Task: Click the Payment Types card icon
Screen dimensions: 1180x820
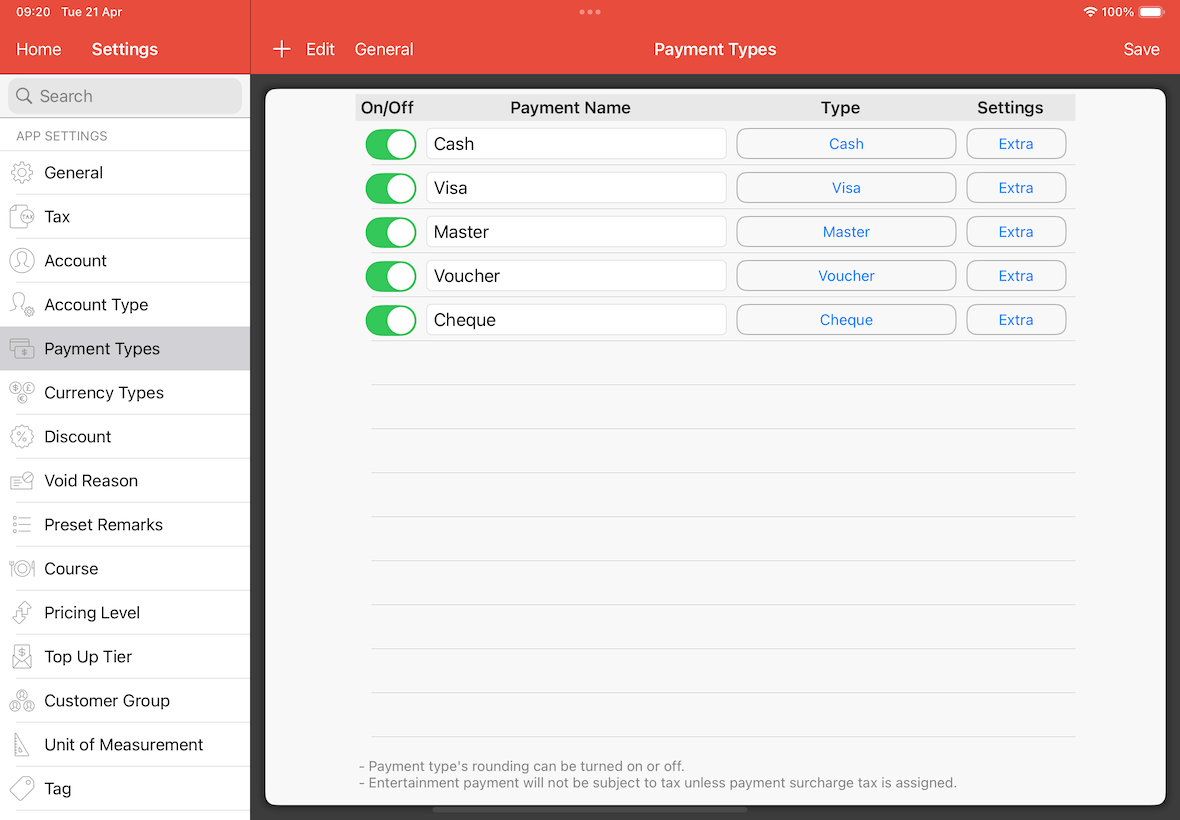Action: (x=22, y=348)
